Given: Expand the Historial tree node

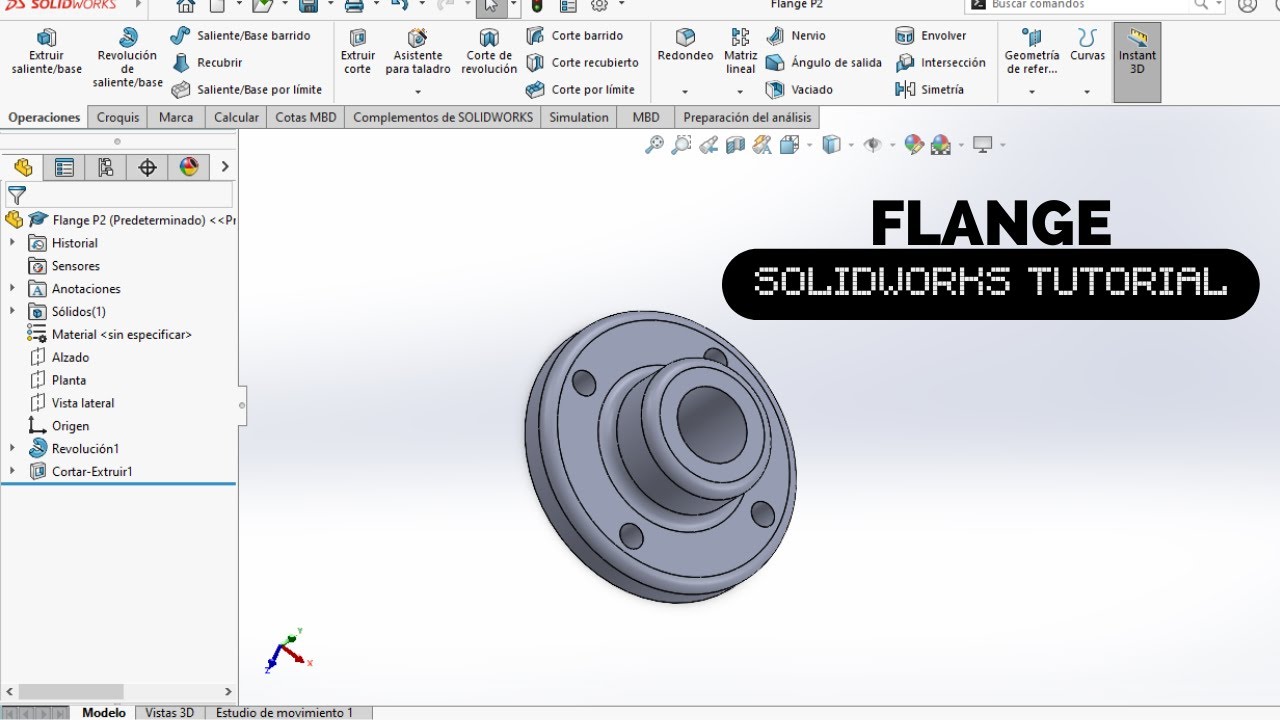Looking at the screenshot, I should tap(12, 243).
